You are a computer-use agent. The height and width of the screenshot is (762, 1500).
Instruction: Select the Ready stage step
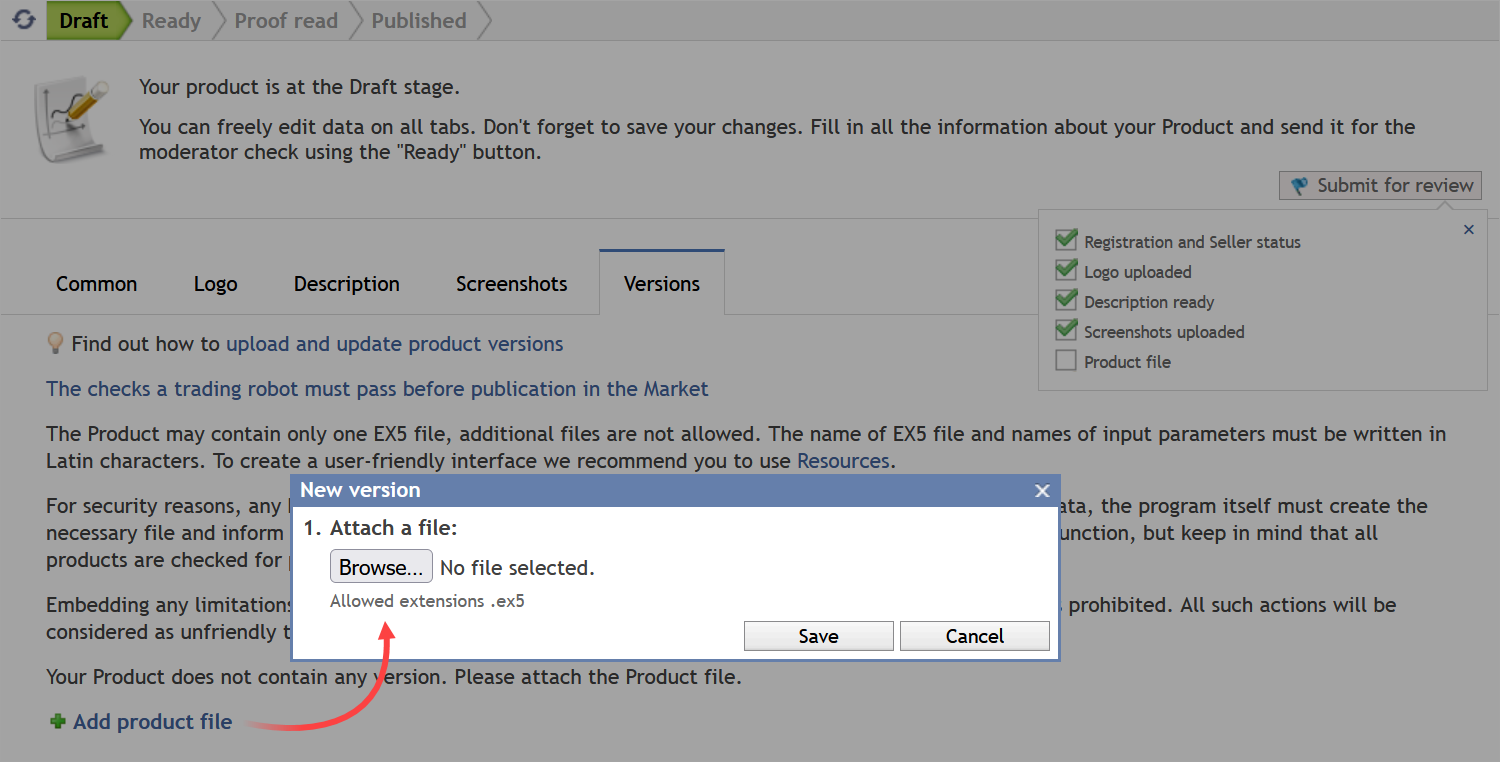tap(171, 21)
